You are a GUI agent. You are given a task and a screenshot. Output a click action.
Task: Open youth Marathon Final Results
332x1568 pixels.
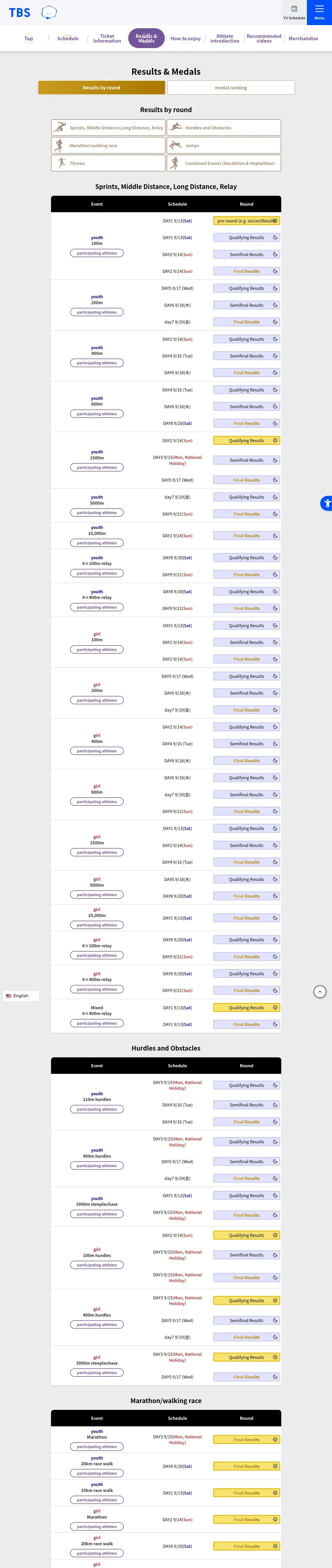246,1440
